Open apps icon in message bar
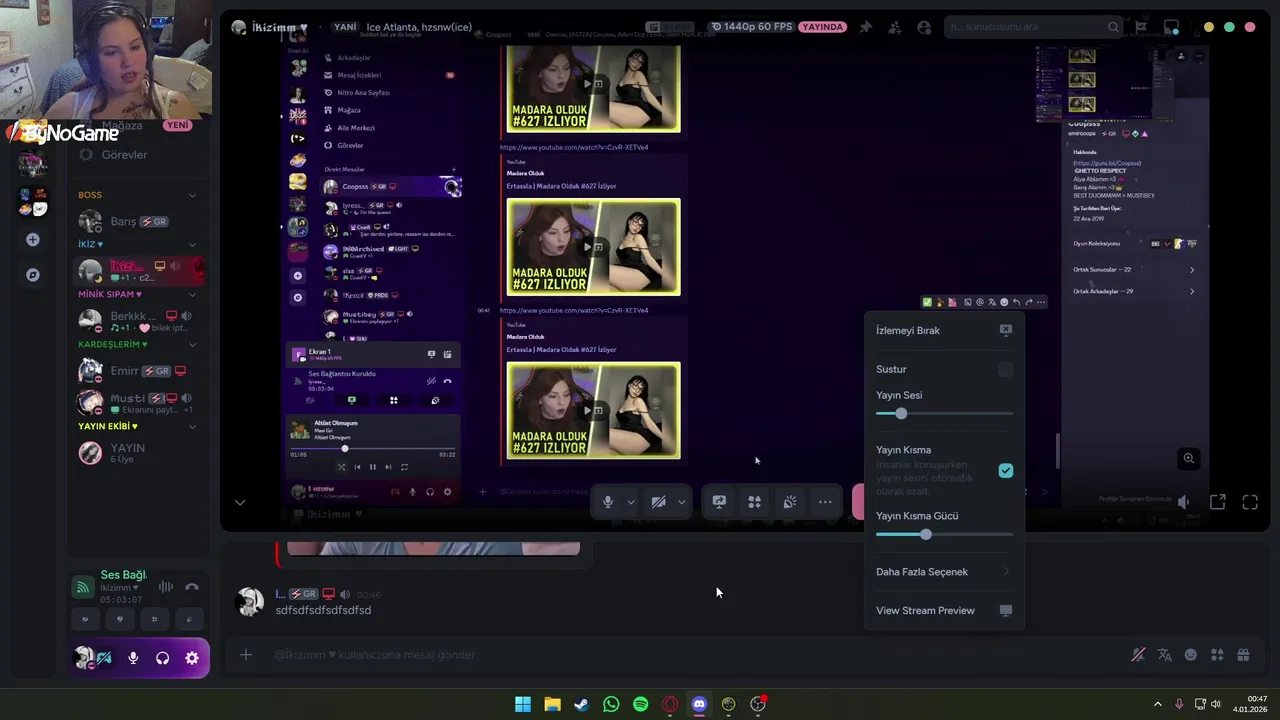This screenshot has width=1280, height=720. coord(1217,655)
